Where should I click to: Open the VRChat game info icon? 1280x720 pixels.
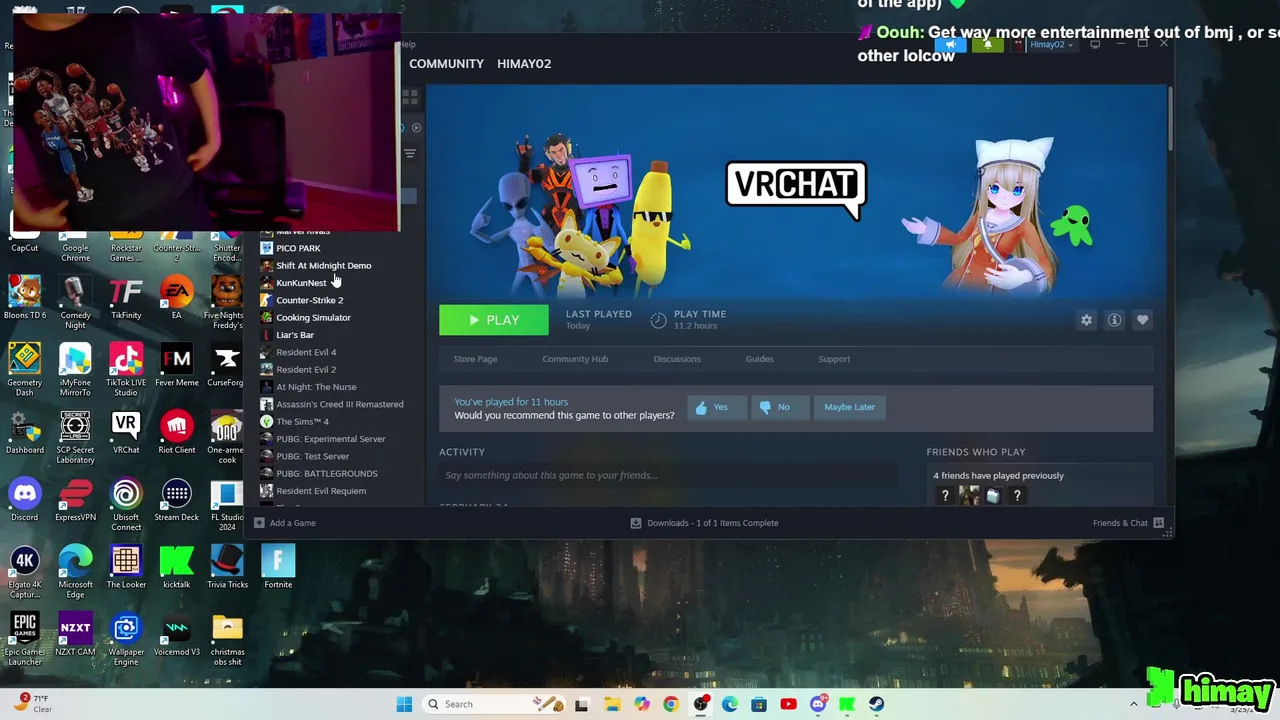1114,320
